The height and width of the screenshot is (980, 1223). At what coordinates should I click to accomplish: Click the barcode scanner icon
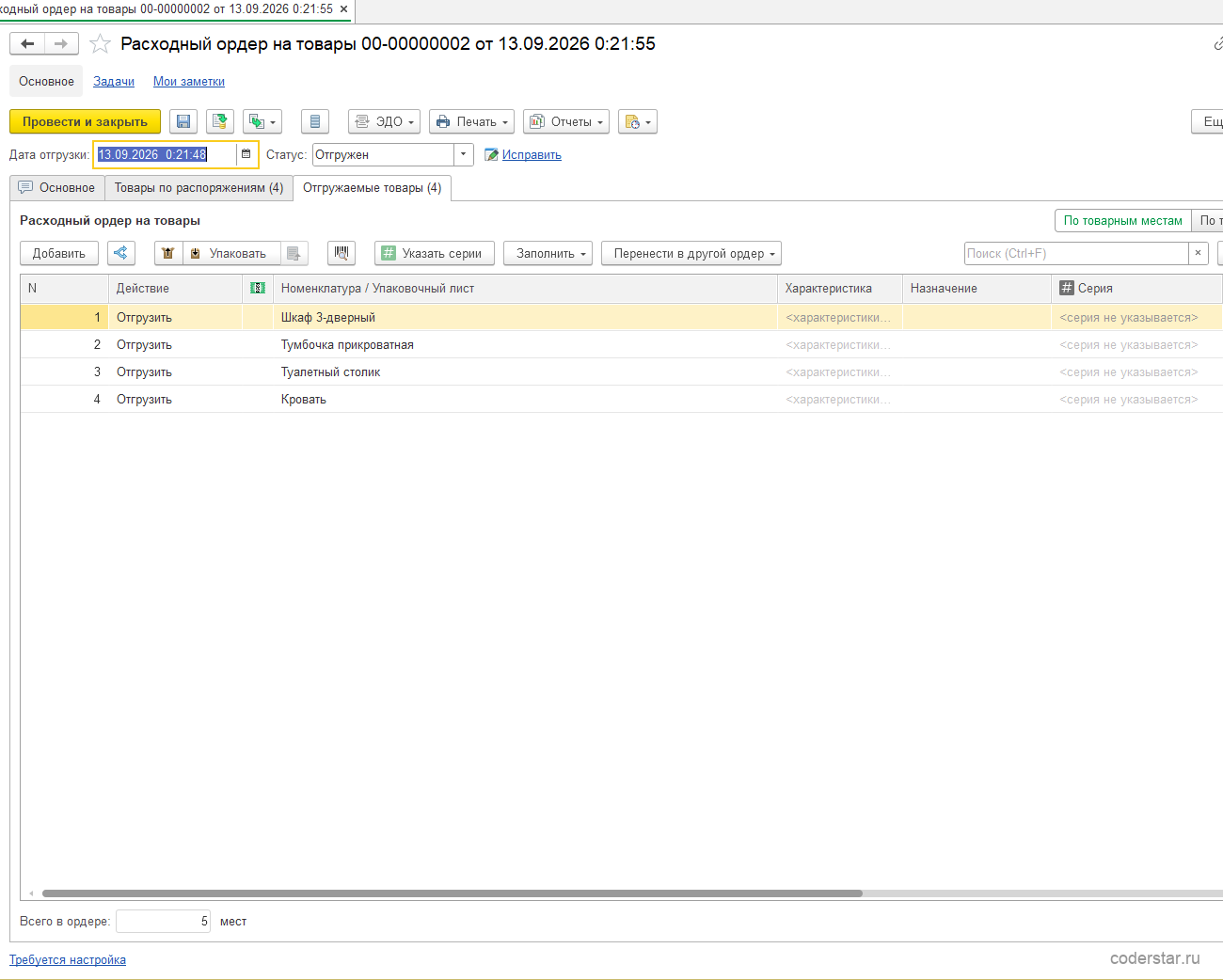click(x=341, y=253)
